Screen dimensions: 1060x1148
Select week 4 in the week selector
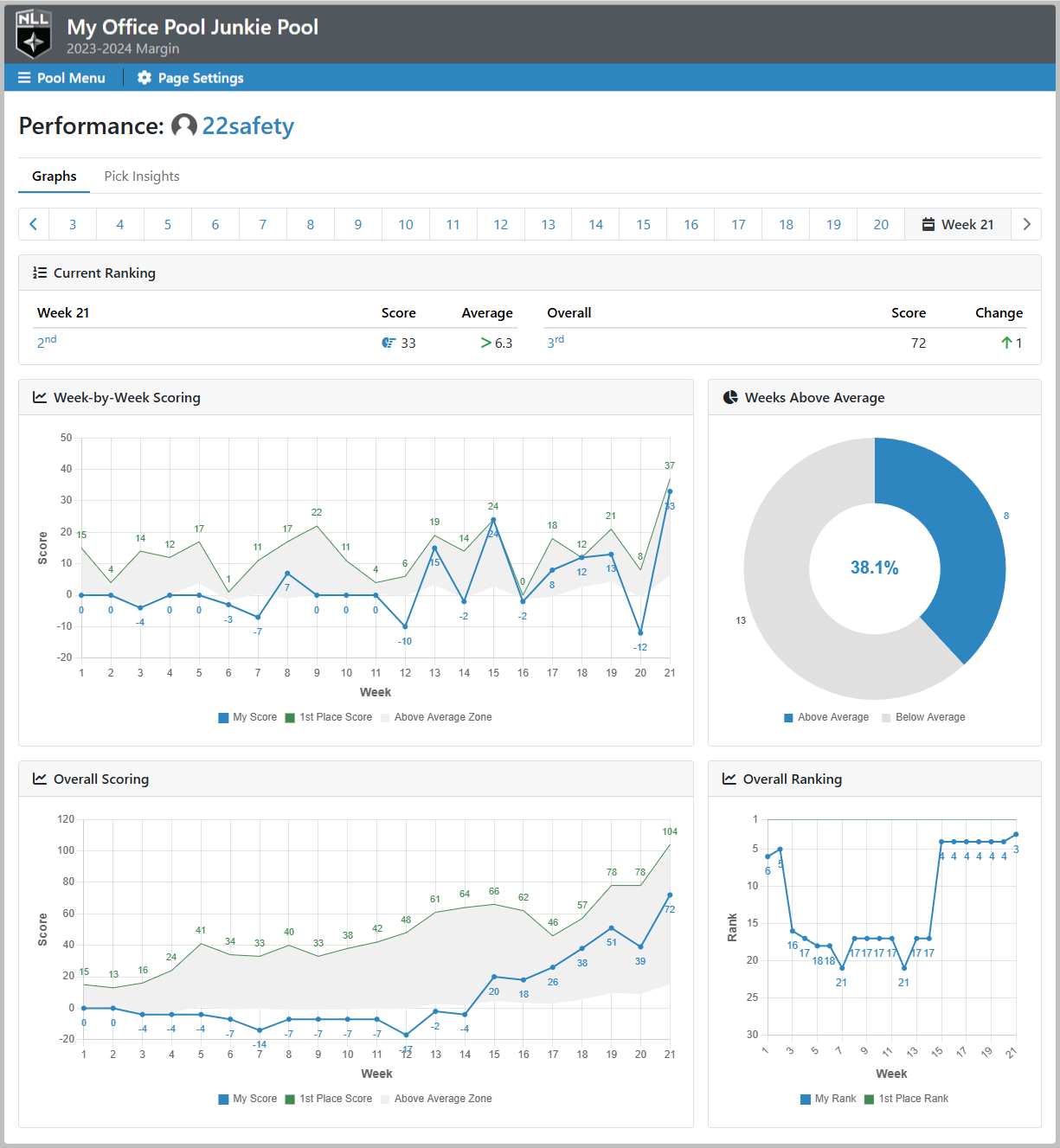coord(120,224)
